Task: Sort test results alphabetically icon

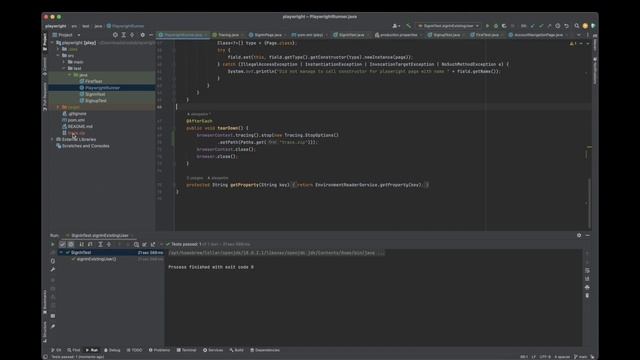Action: pyautogui.click(x=82, y=244)
